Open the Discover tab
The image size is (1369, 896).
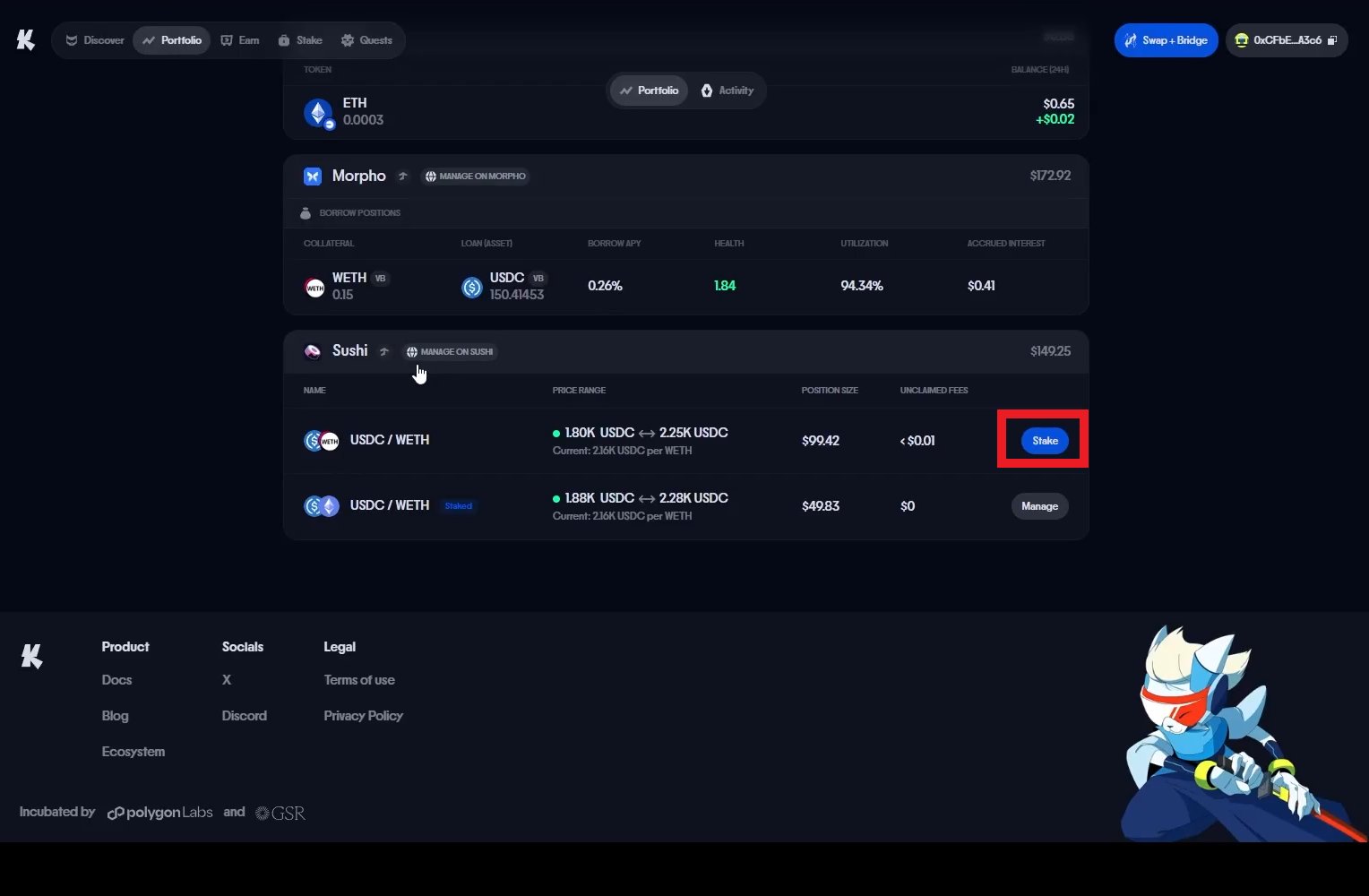click(95, 40)
